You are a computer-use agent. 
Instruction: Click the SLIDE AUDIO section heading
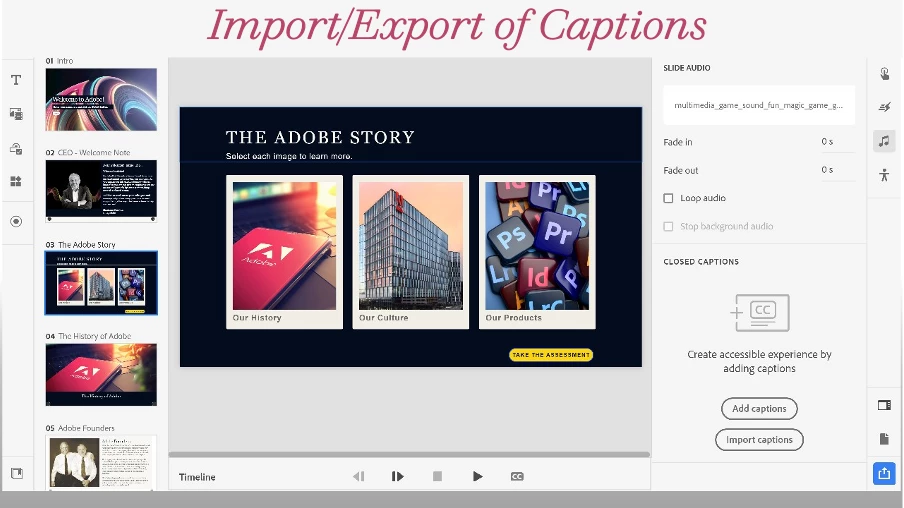[687, 68]
